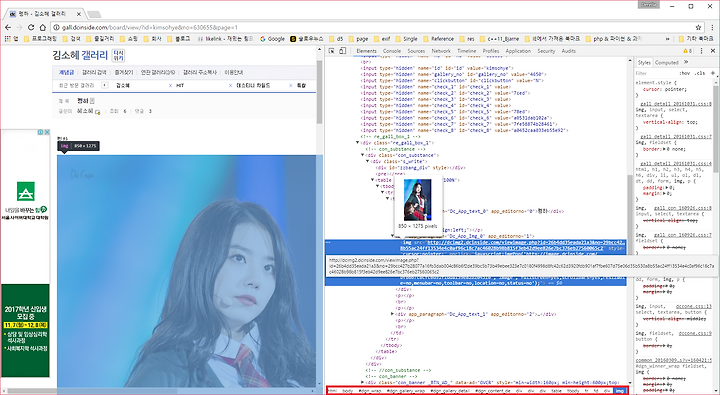
Task: Click the DevTools warning count icon
Action: click(x=687, y=51)
